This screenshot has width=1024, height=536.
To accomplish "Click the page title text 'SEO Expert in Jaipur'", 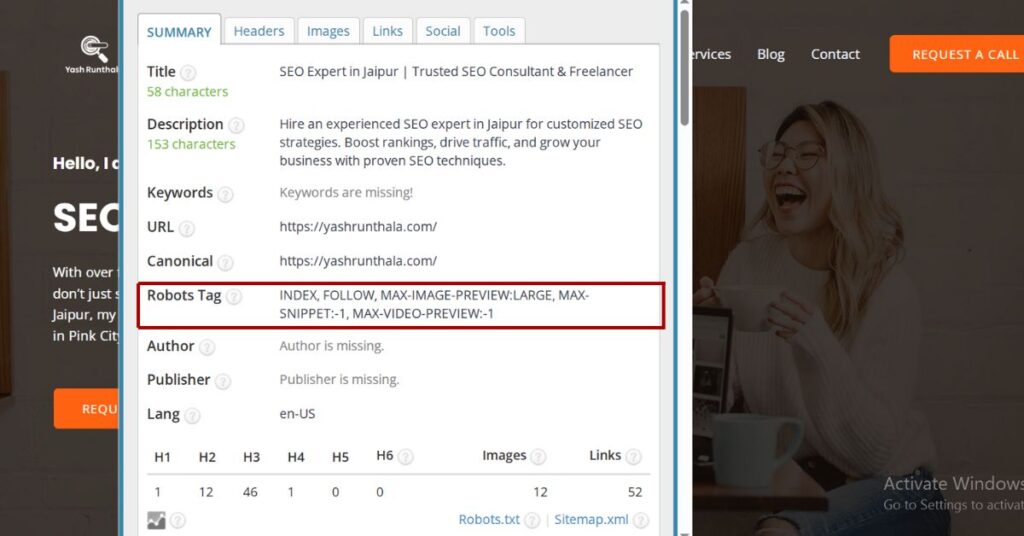I will point(338,71).
